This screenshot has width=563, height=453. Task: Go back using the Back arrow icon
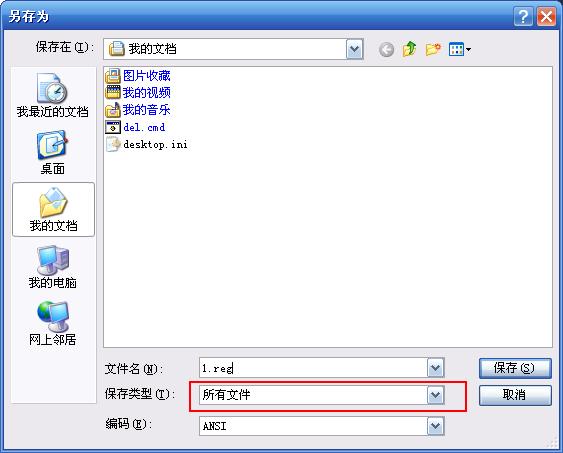386,50
